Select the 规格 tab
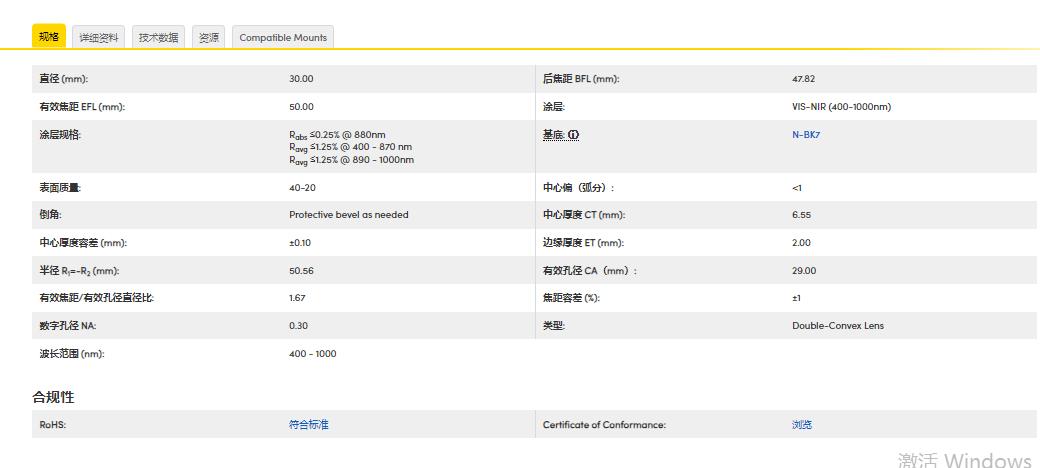Image resolution: width=1040 pixels, height=468 pixels. pyautogui.click(x=49, y=37)
